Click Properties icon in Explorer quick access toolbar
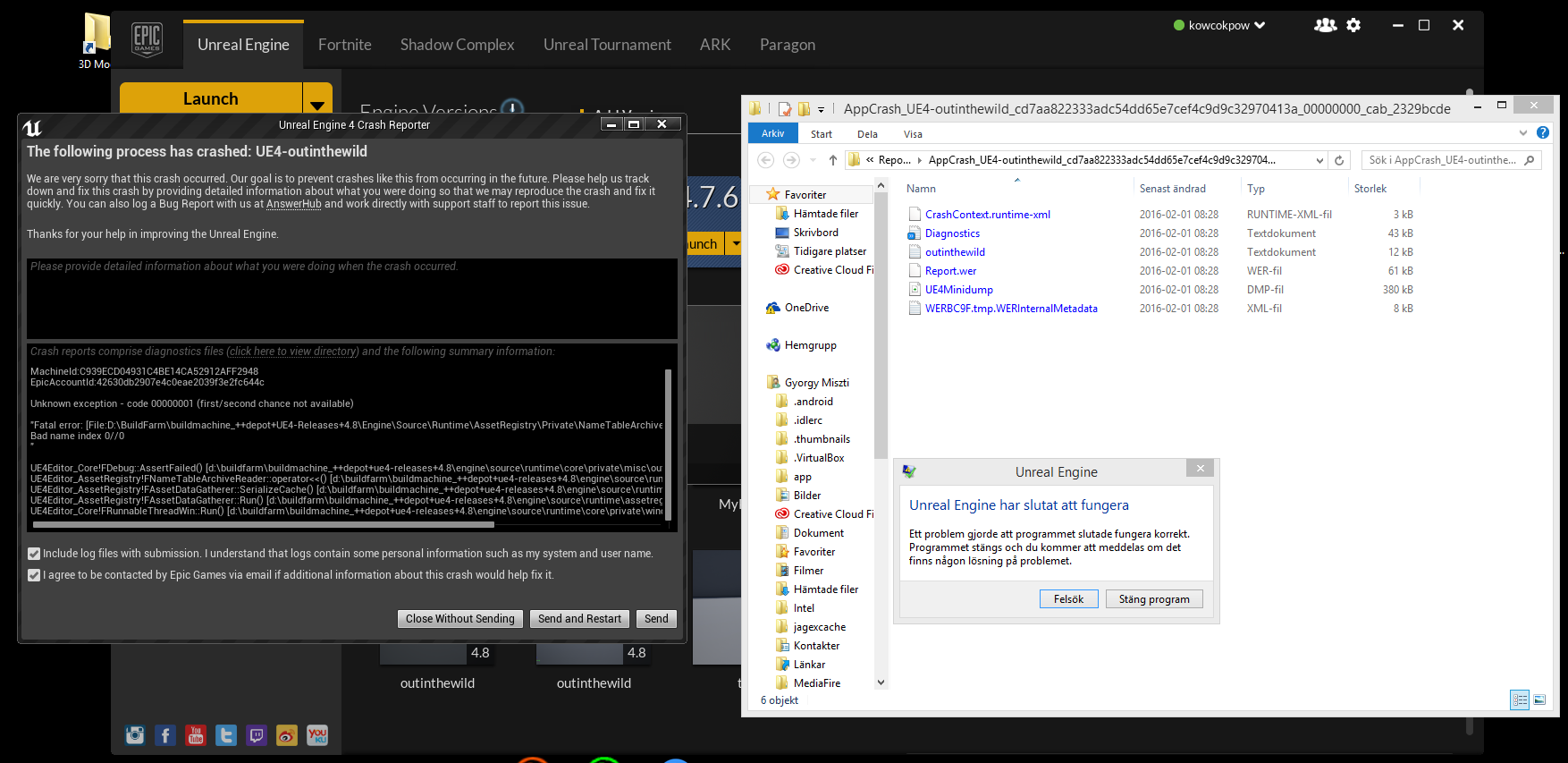Screen dimensions: 1568x763 pyautogui.click(x=785, y=109)
